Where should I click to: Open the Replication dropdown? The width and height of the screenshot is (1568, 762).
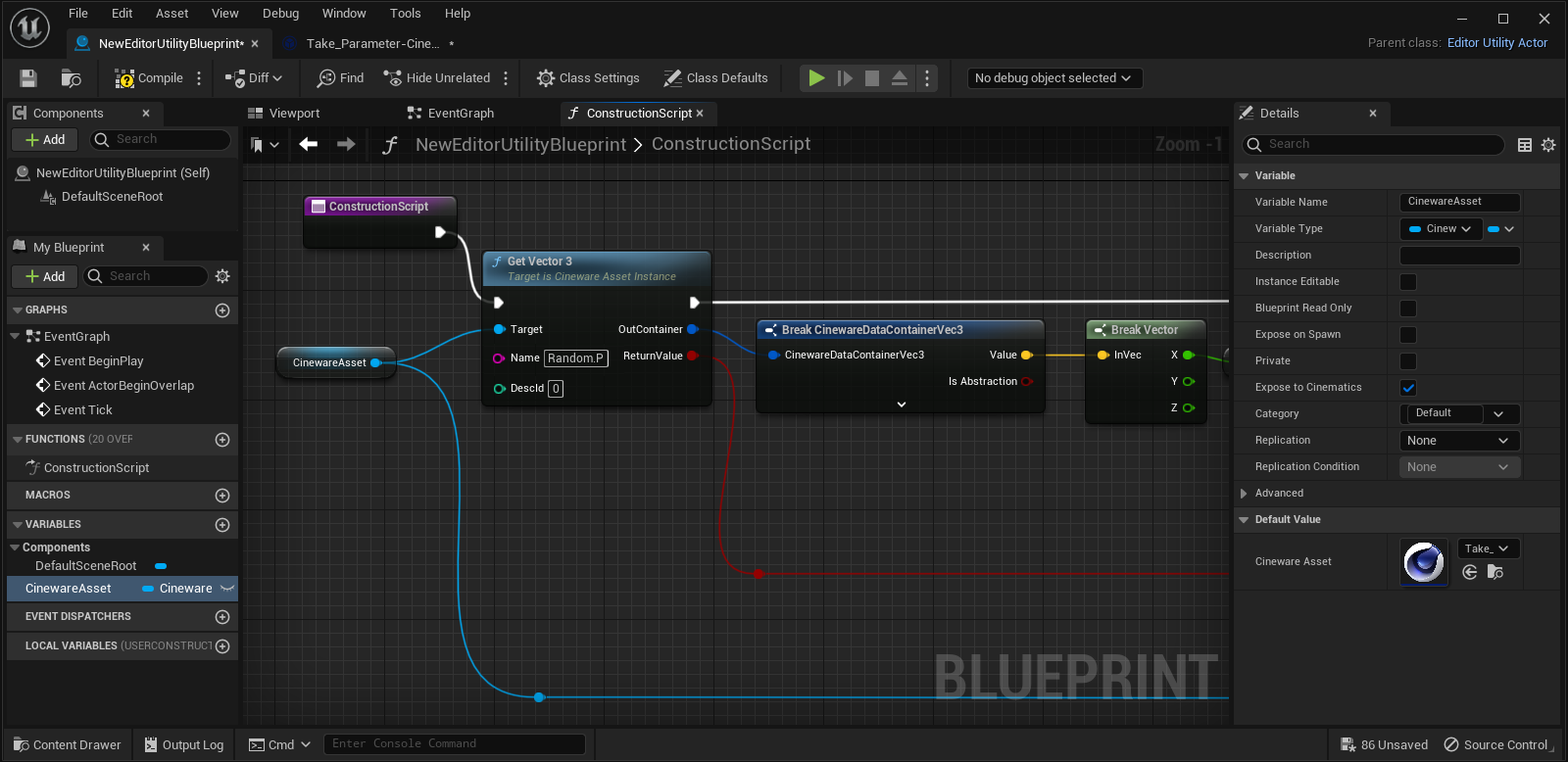point(1458,441)
